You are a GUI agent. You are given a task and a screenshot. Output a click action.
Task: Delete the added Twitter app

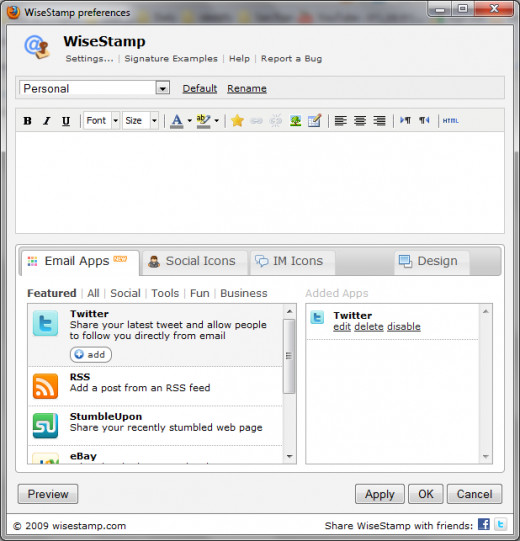369,327
